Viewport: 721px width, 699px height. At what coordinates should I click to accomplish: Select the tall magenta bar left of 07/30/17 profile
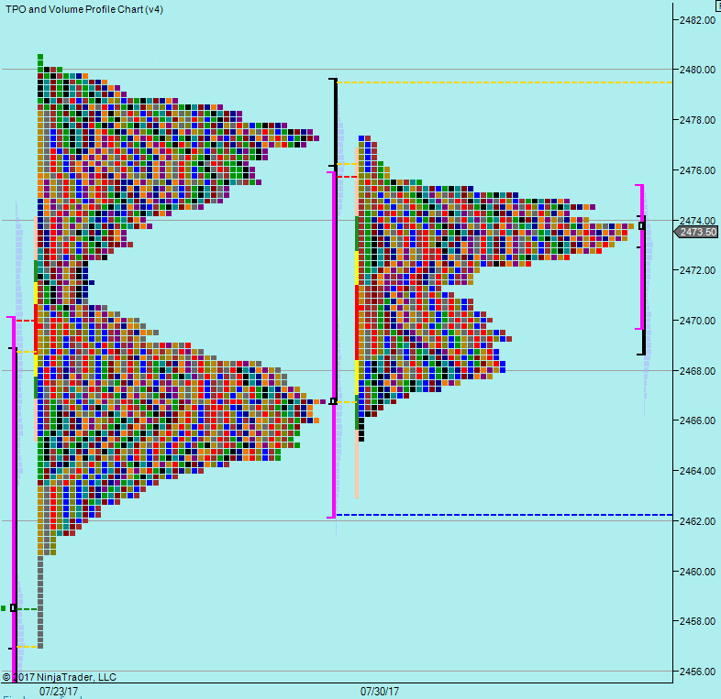point(331,345)
